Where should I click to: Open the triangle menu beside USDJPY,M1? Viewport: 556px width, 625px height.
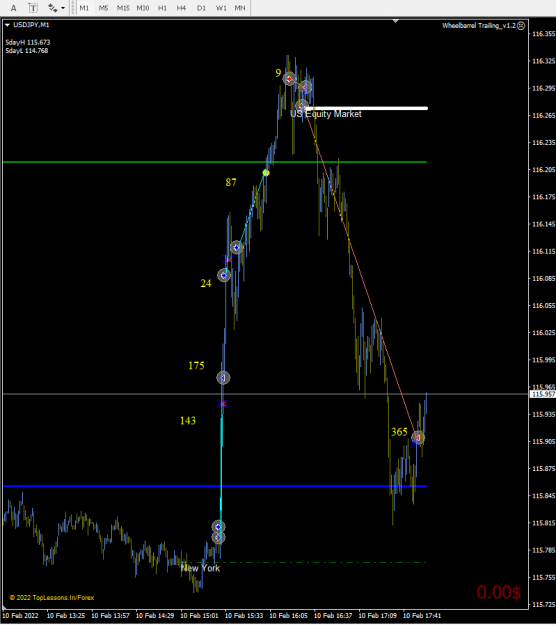click(x=7, y=25)
